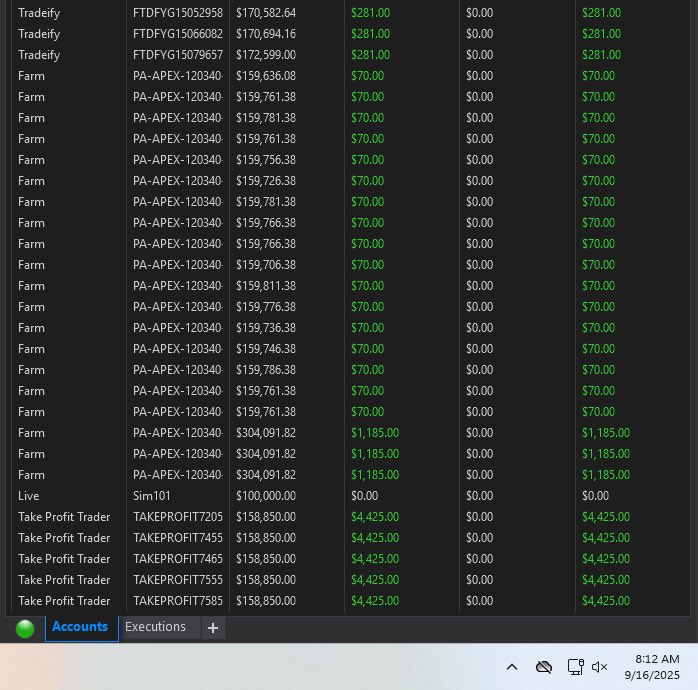This screenshot has width=698, height=690.
Task: Click Farm label in the $159,746.38 row
Action: [x=31, y=349]
